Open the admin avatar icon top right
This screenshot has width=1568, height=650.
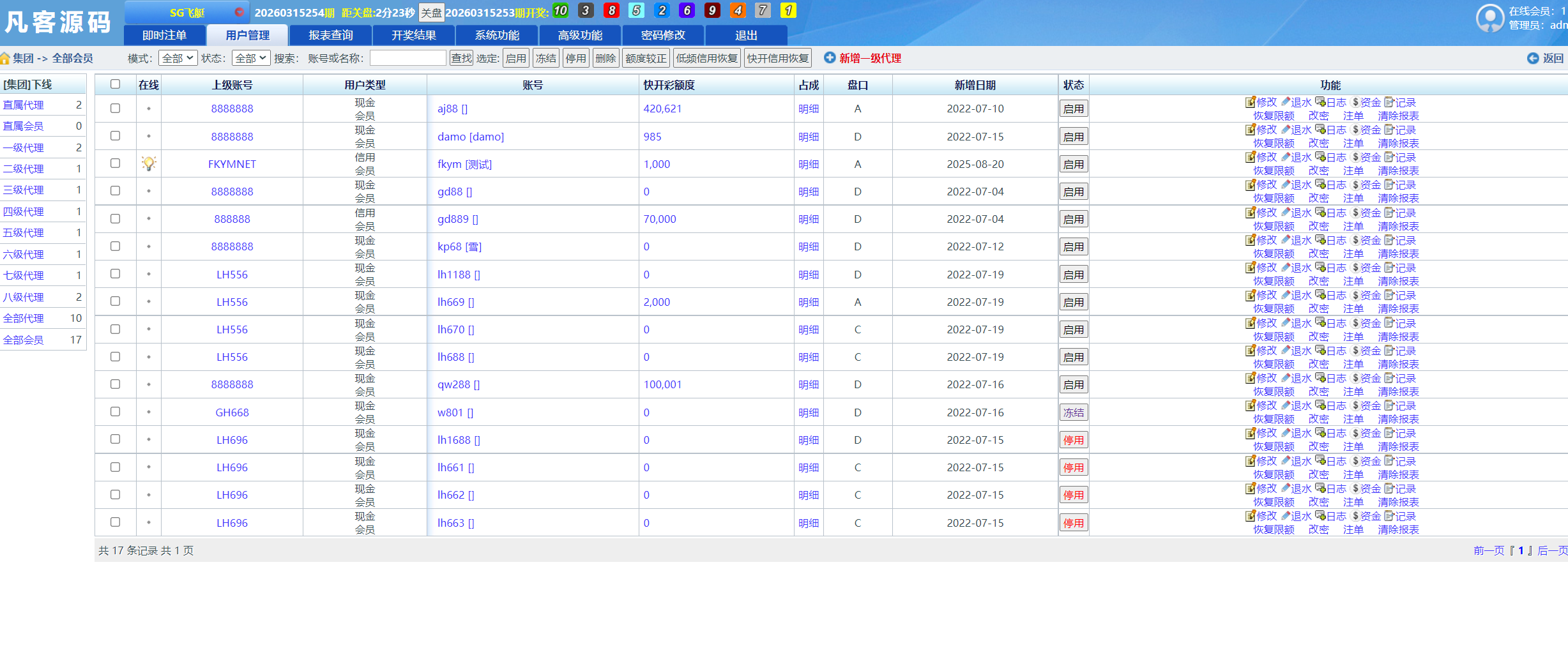coord(1490,18)
